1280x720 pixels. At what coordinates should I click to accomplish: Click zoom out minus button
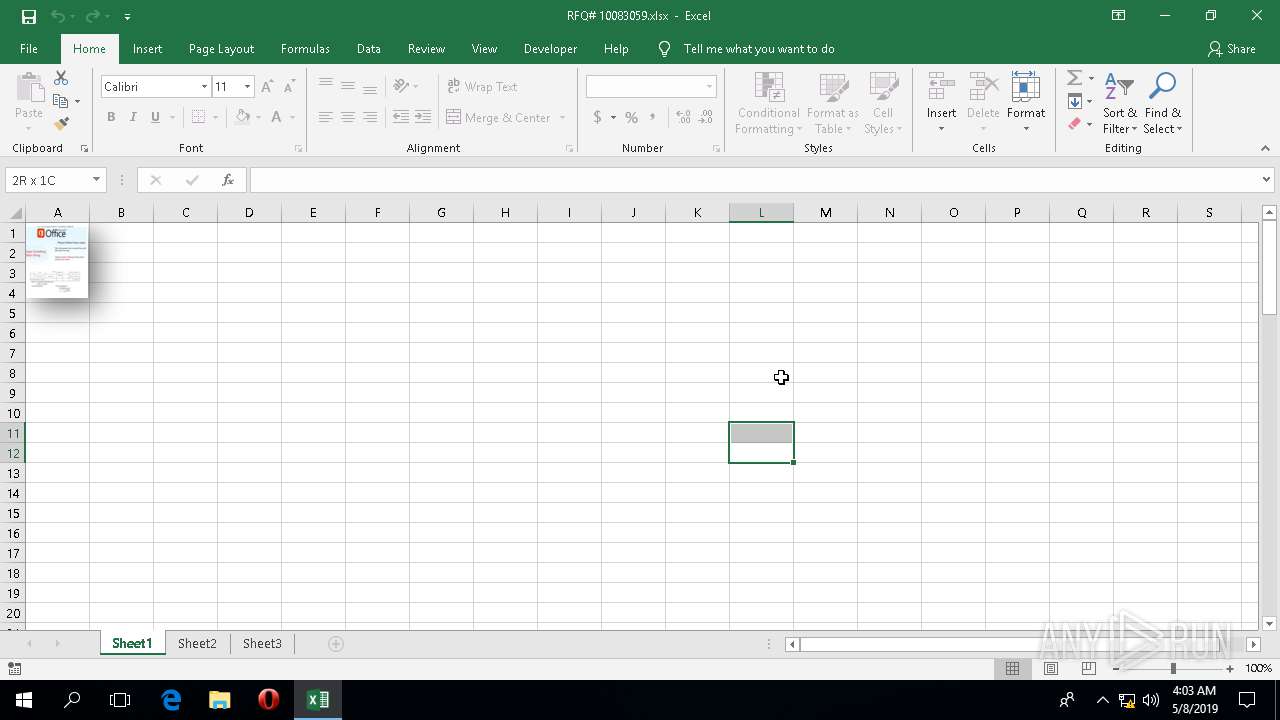point(1116,668)
